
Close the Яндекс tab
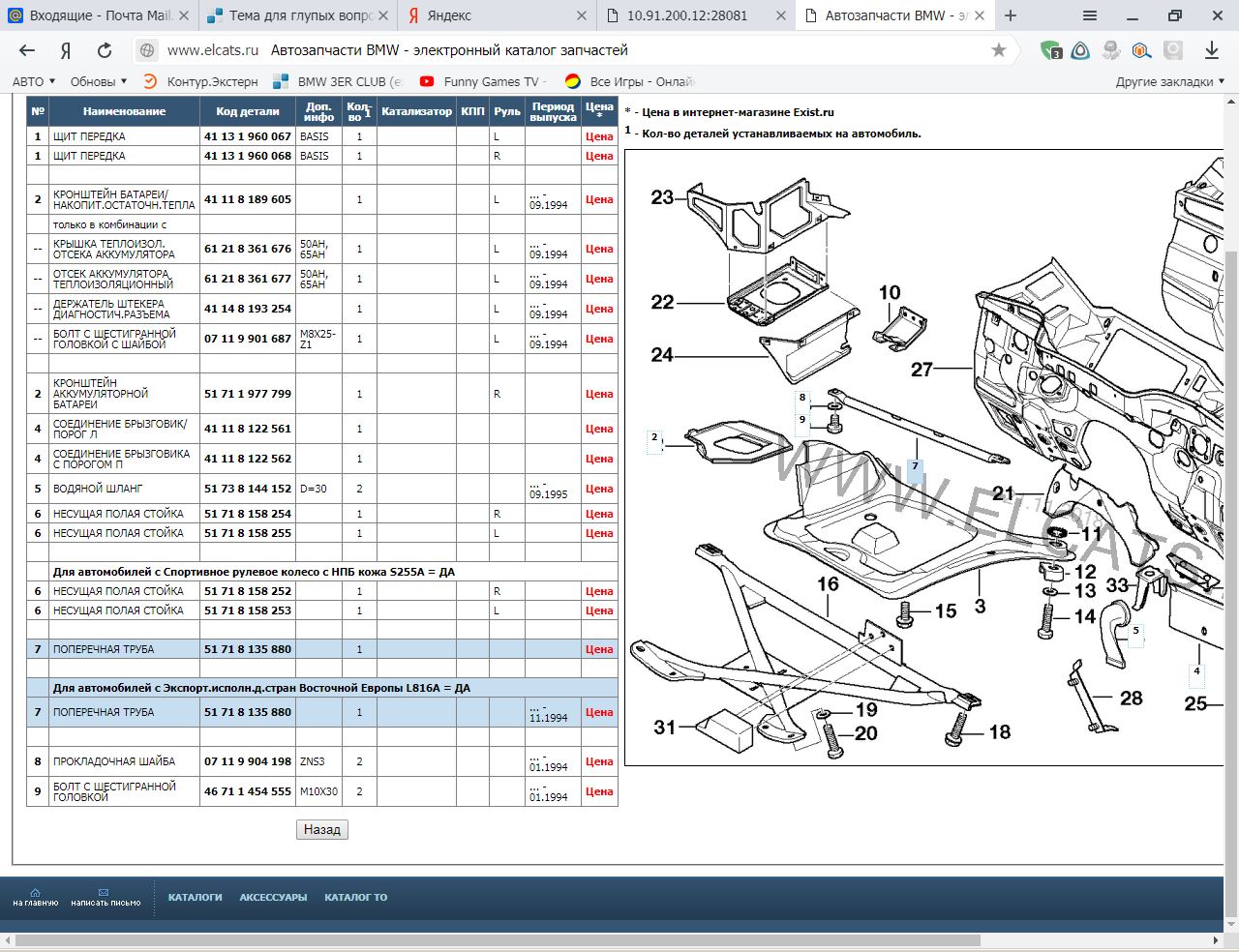[x=582, y=15]
